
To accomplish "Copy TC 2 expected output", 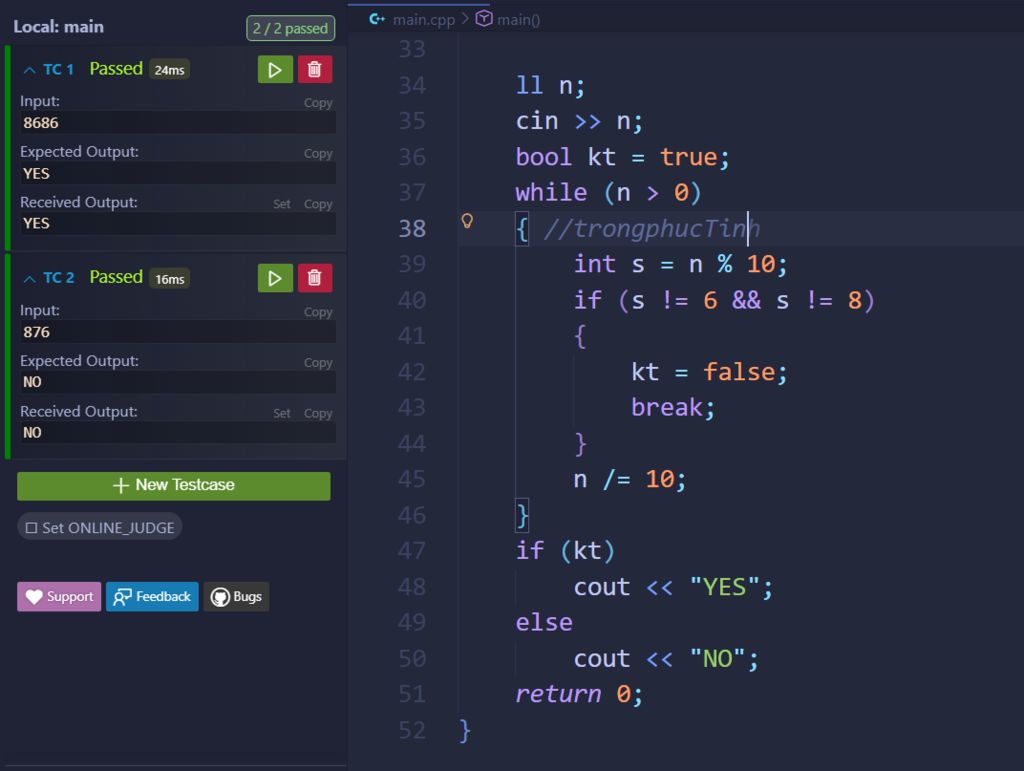I will tap(318, 362).
